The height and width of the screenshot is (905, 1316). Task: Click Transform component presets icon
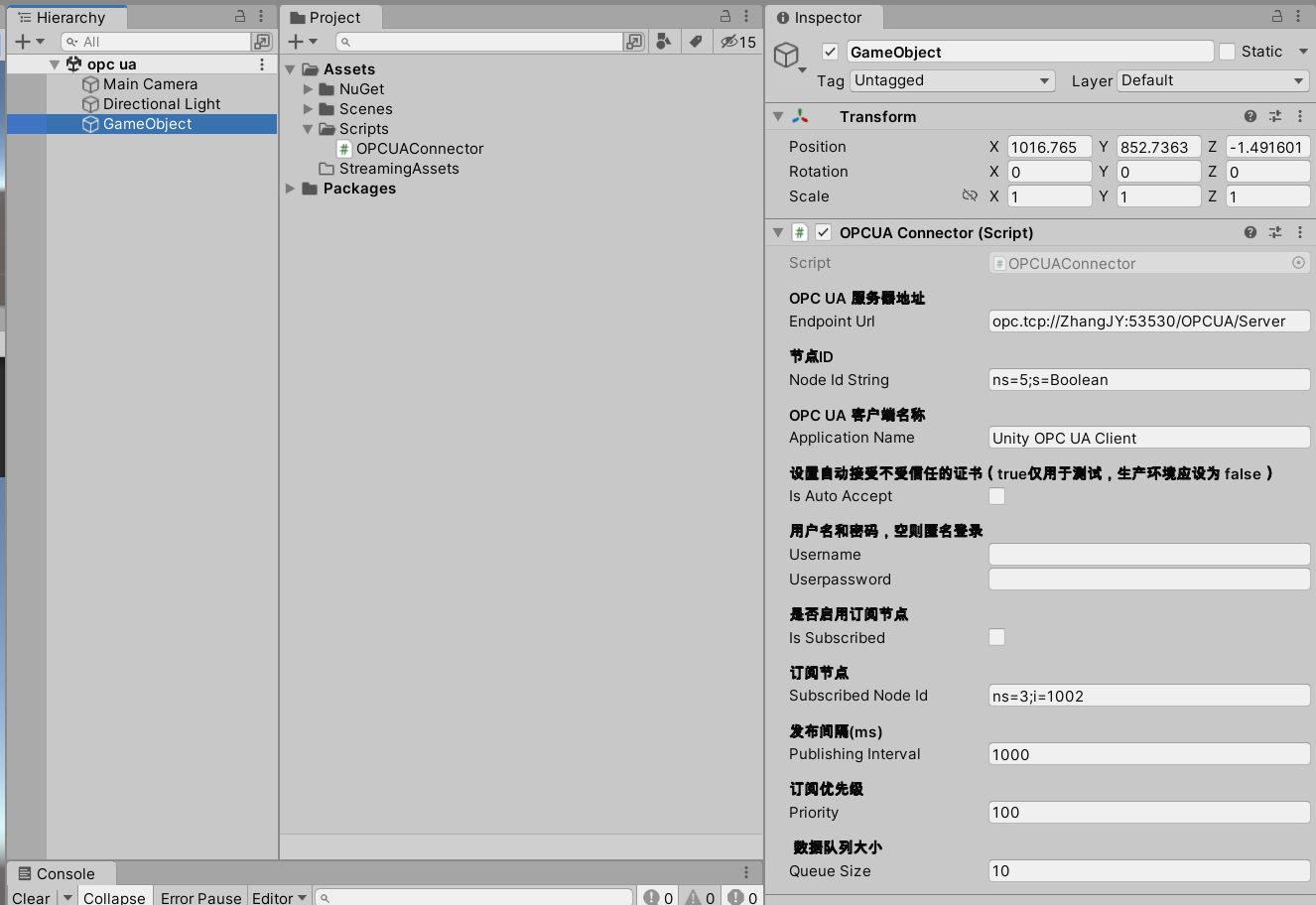pyautogui.click(x=1274, y=116)
